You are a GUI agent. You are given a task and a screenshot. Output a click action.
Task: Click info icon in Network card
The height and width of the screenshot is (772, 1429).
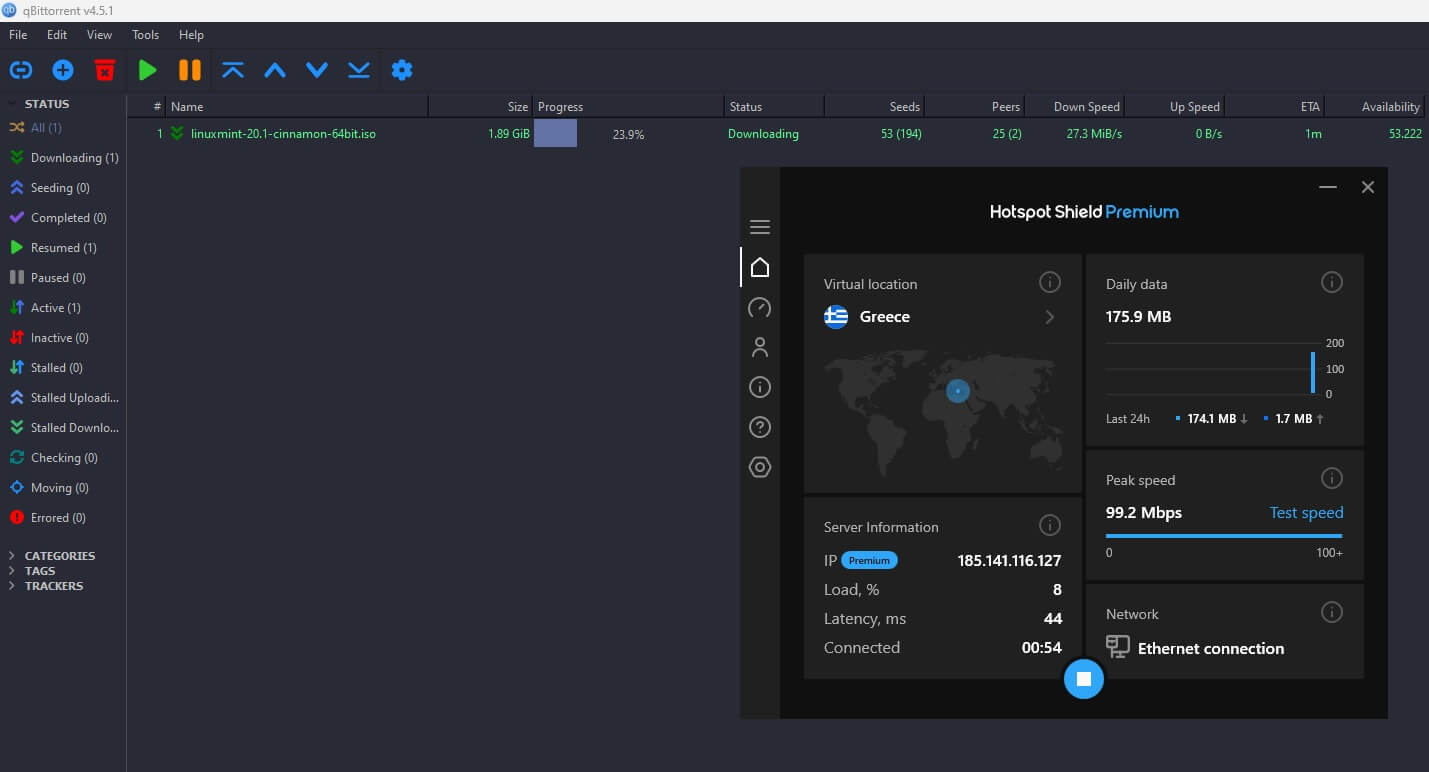pyautogui.click(x=1332, y=613)
